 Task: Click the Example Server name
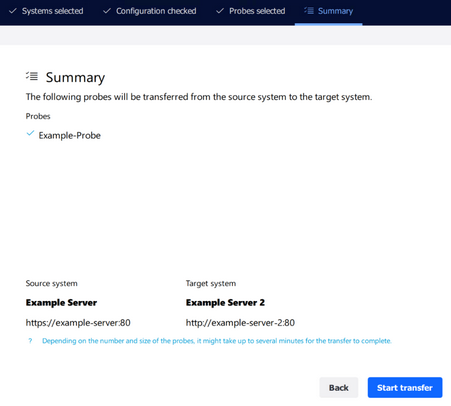coord(61,303)
